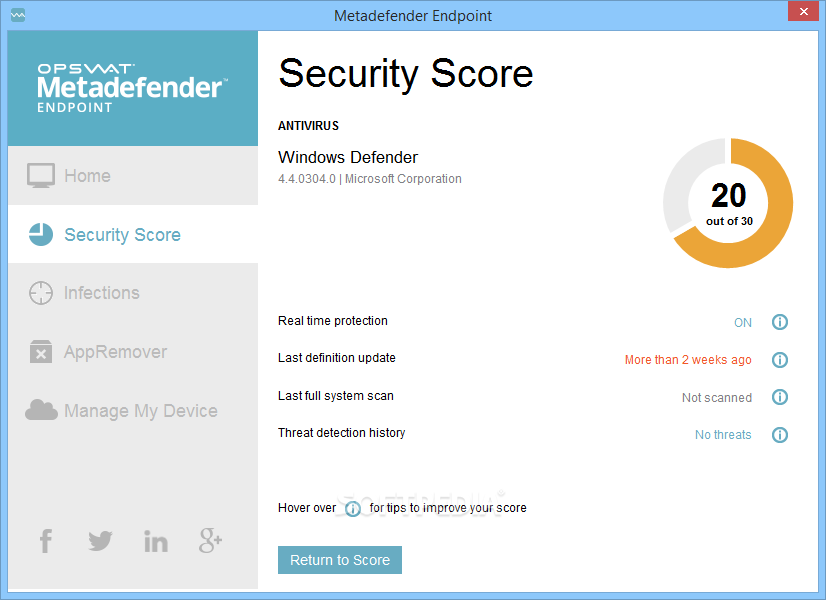Click the 'Not scanned' status text

[x=716, y=398]
